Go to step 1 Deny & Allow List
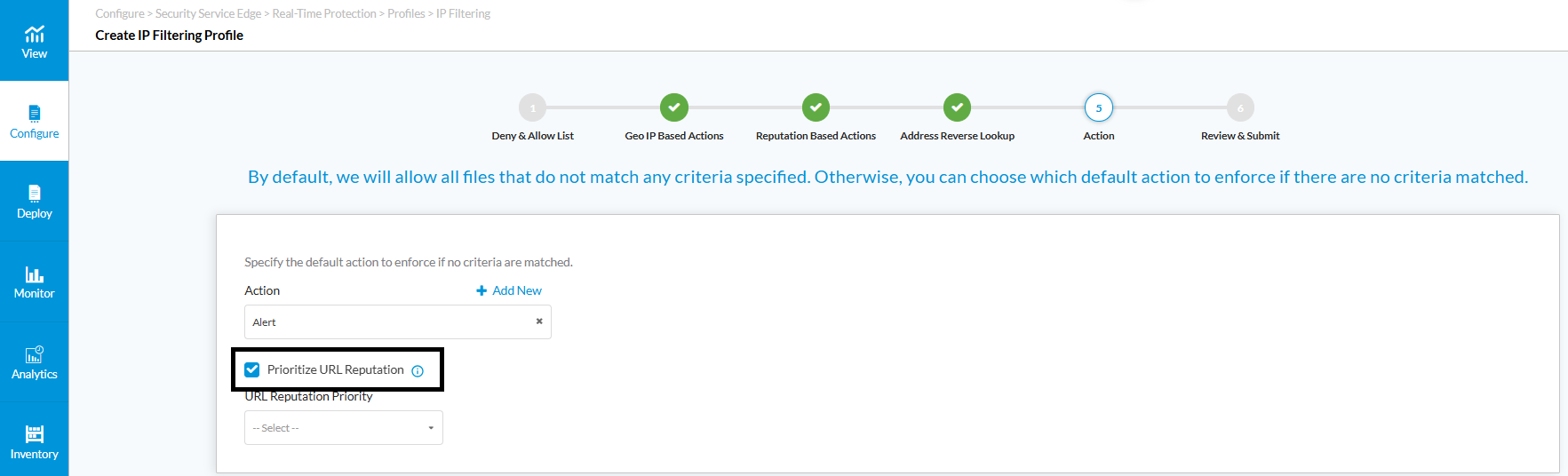 tap(532, 107)
